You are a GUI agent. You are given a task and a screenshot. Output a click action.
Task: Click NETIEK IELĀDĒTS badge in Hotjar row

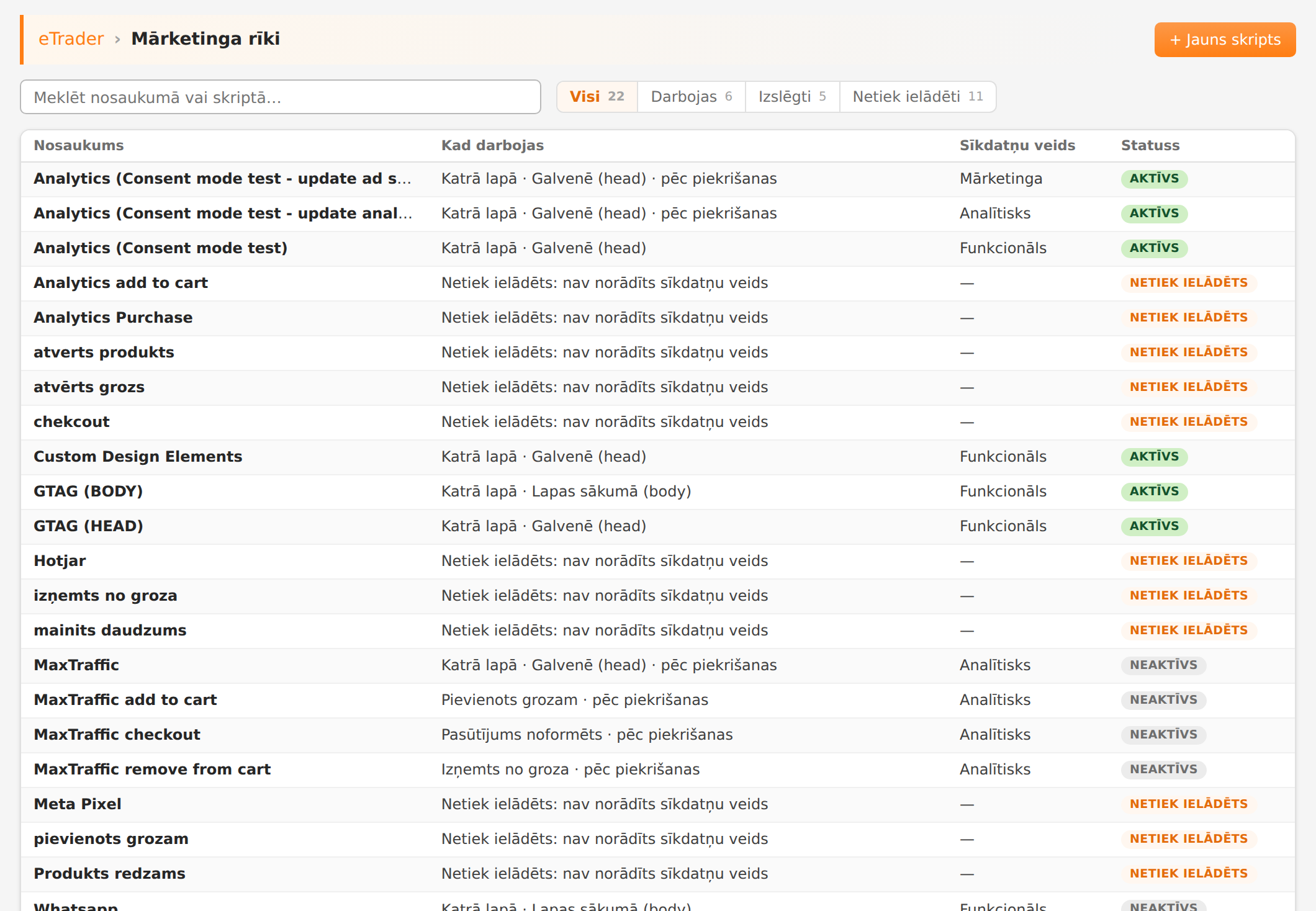pos(1189,561)
